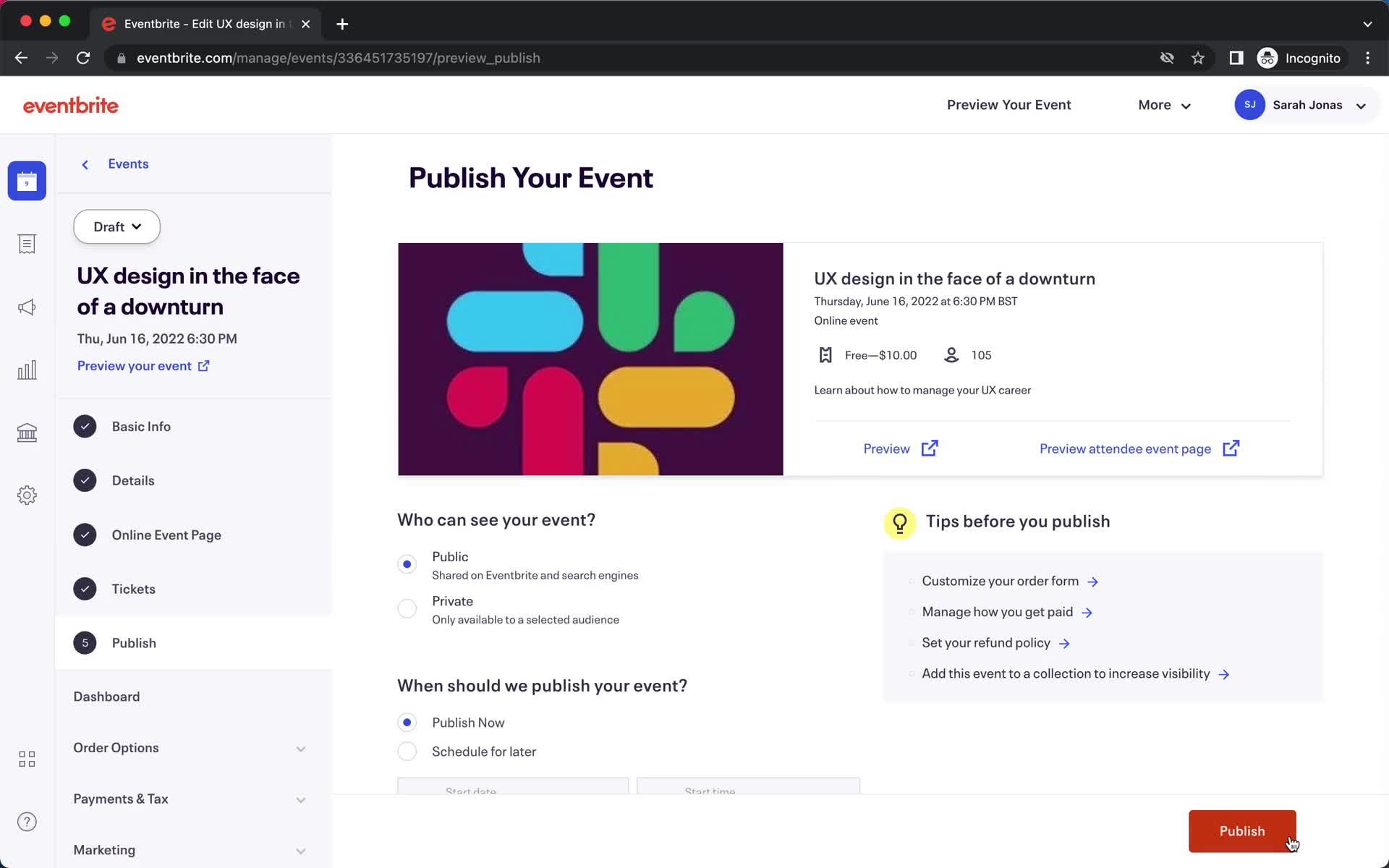
Task: Open the Draft status dropdown
Action: click(x=116, y=227)
